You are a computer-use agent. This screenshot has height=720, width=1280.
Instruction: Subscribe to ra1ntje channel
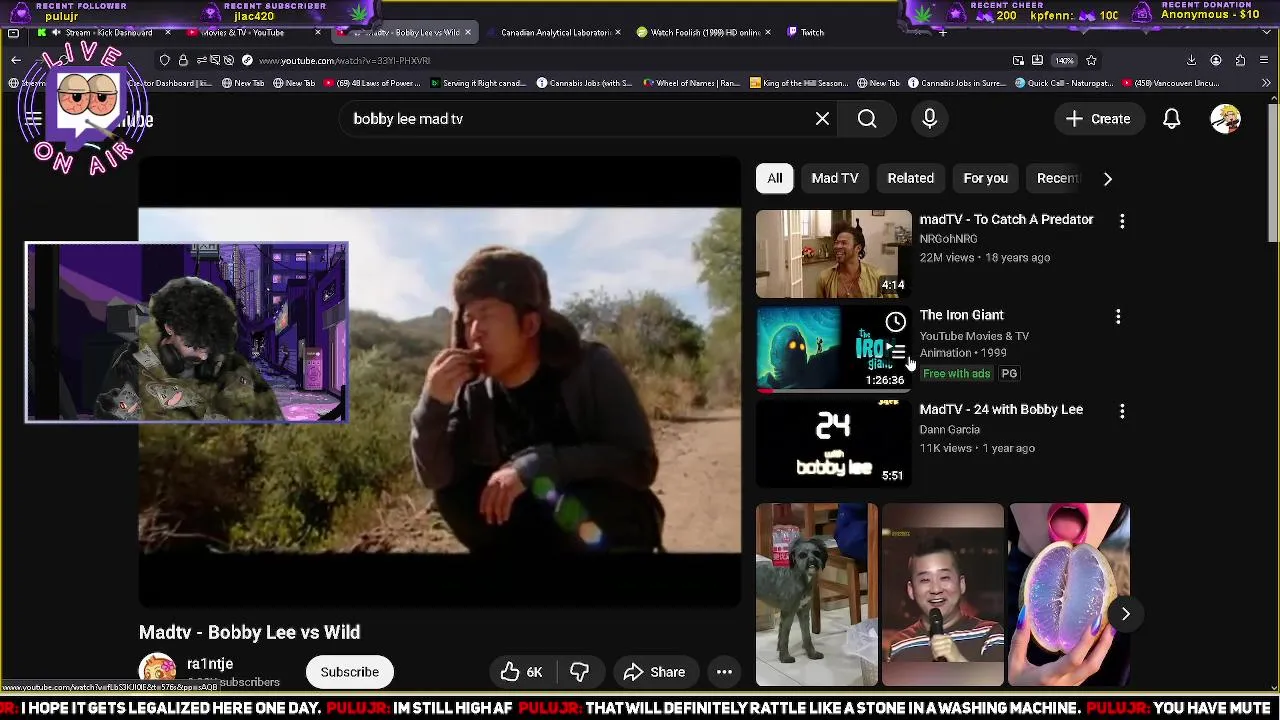(x=350, y=672)
